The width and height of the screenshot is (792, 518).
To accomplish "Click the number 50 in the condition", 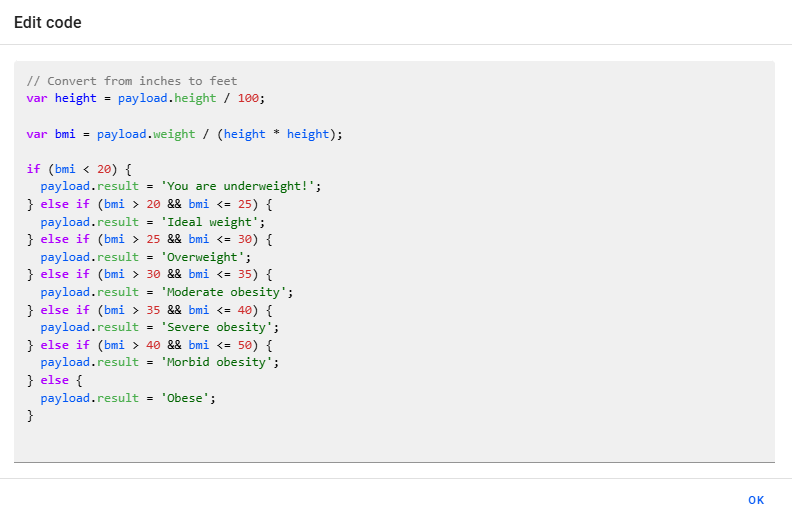I will point(244,345).
